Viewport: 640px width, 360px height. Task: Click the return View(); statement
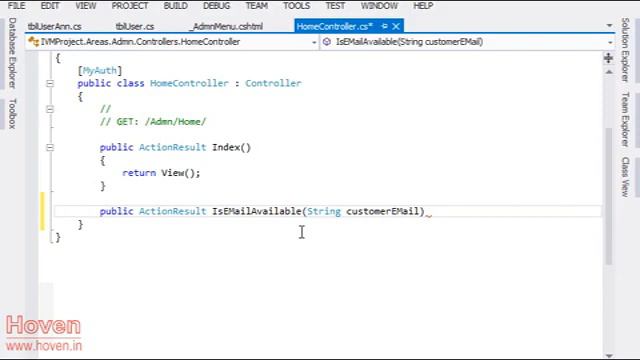(161, 173)
